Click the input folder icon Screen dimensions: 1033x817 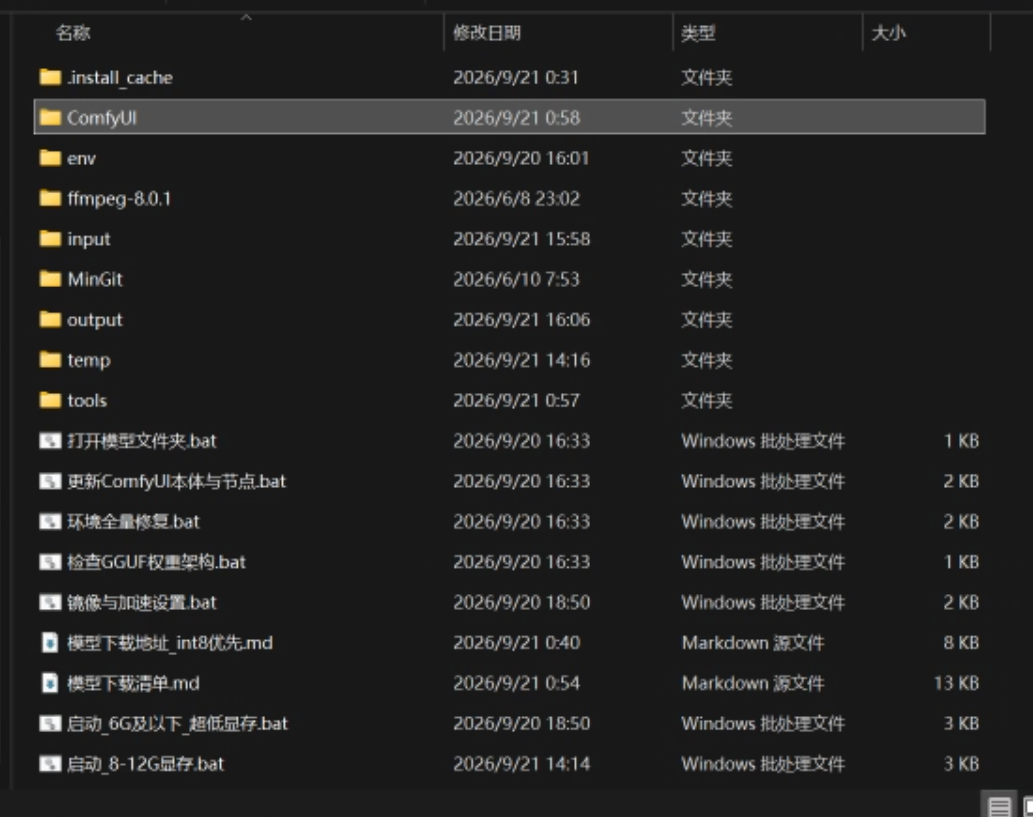point(50,239)
